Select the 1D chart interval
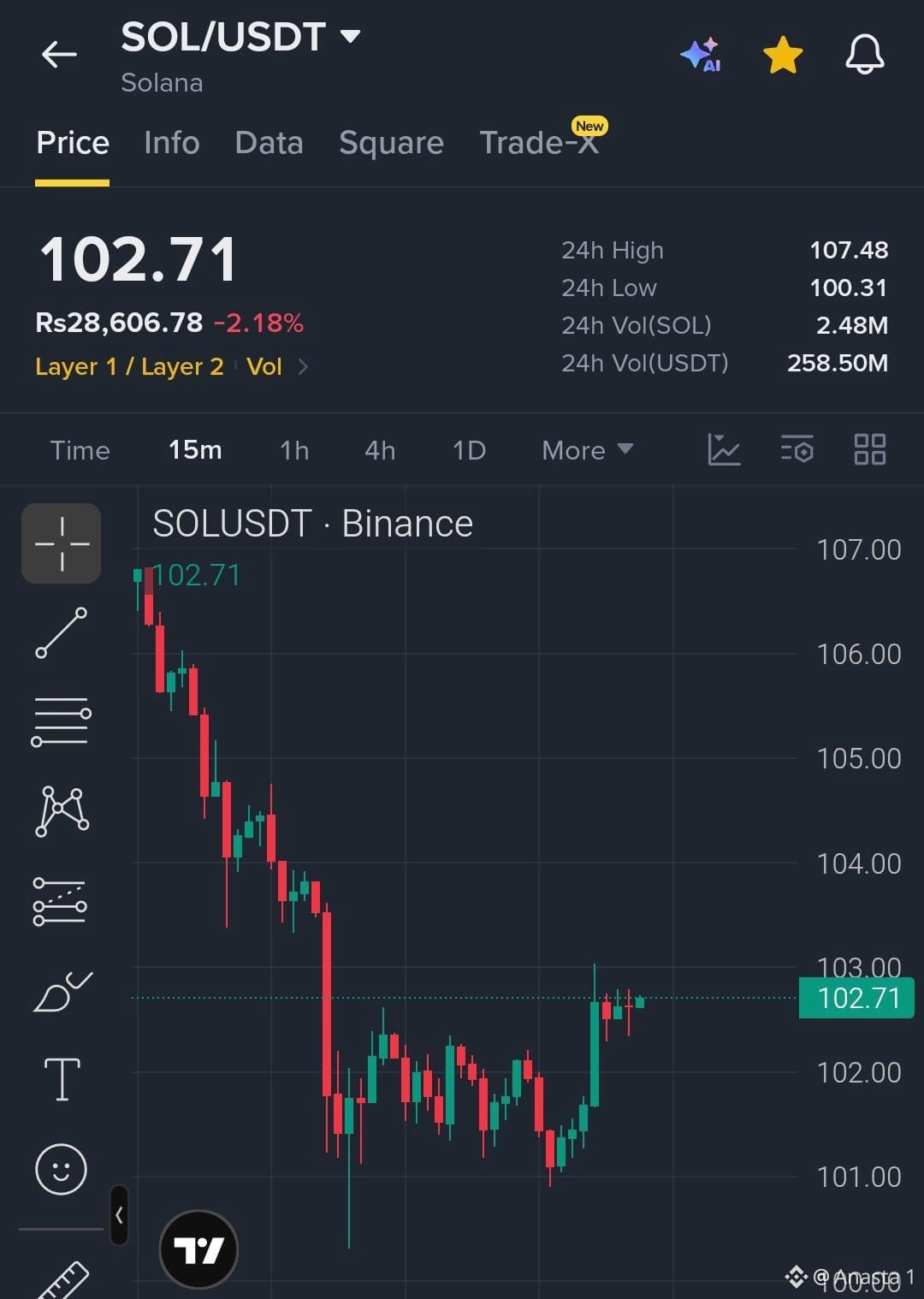This screenshot has width=924, height=1299. (469, 450)
